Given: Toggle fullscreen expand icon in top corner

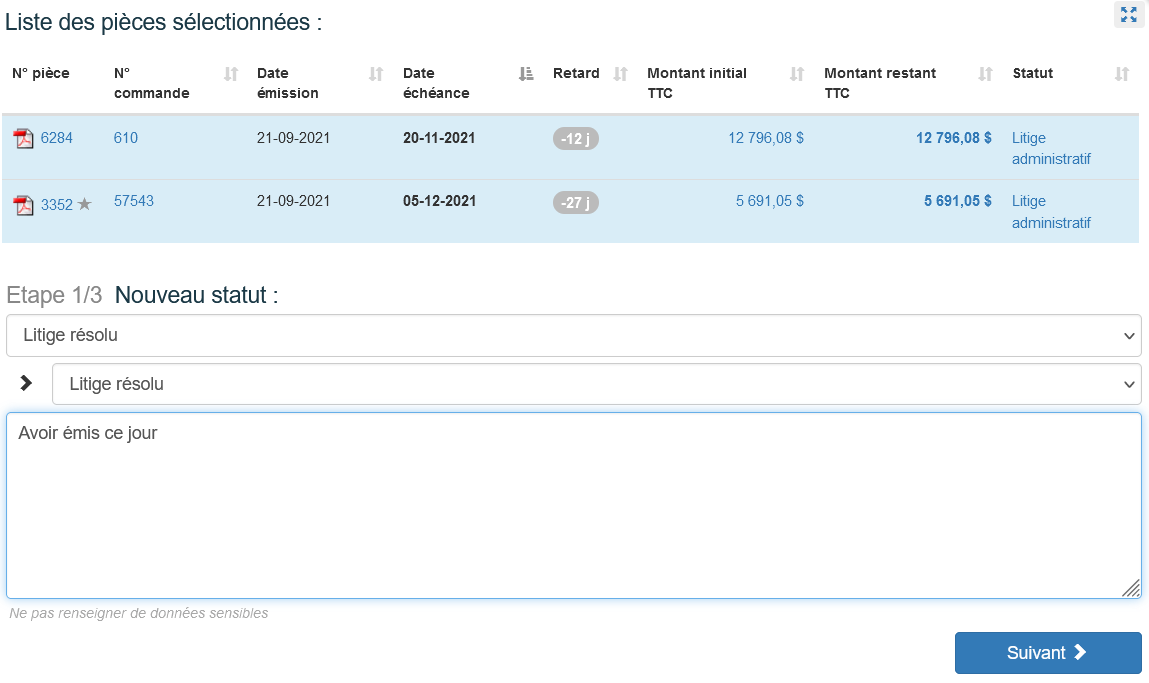Looking at the screenshot, I should [1128, 14].
